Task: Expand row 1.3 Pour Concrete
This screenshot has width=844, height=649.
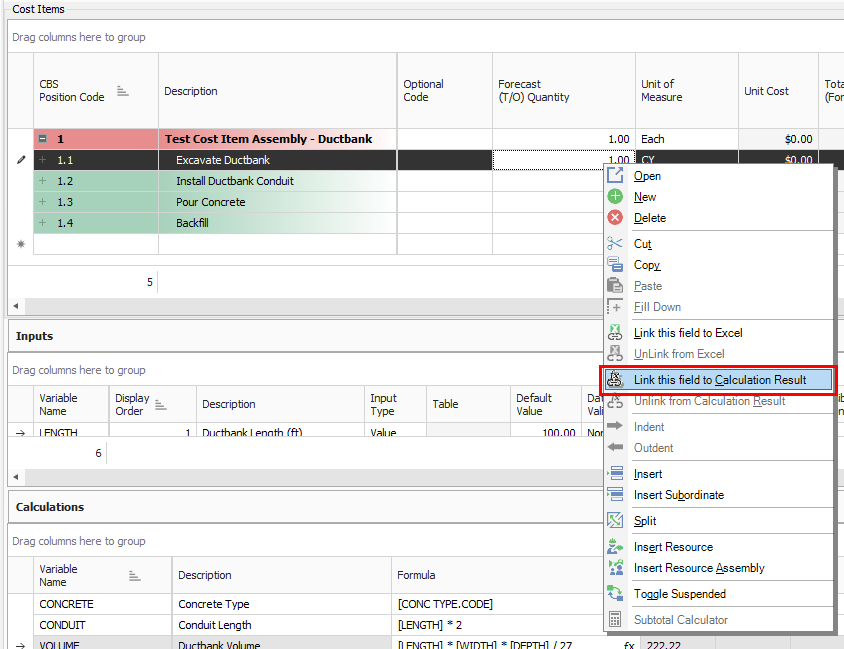Action: click(x=43, y=202)
